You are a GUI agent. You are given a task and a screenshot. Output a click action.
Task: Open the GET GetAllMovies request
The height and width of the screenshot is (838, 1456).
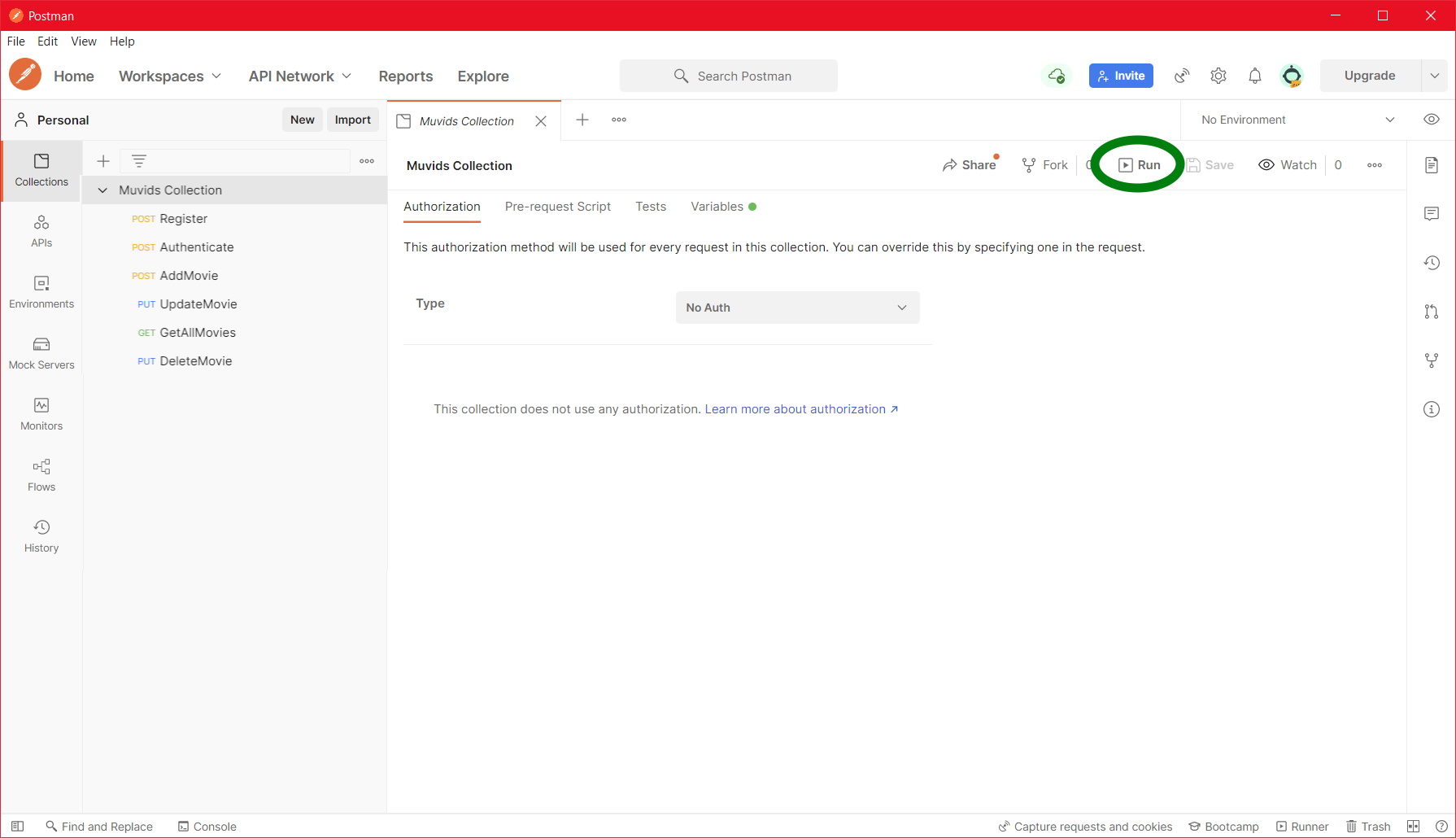235,333
